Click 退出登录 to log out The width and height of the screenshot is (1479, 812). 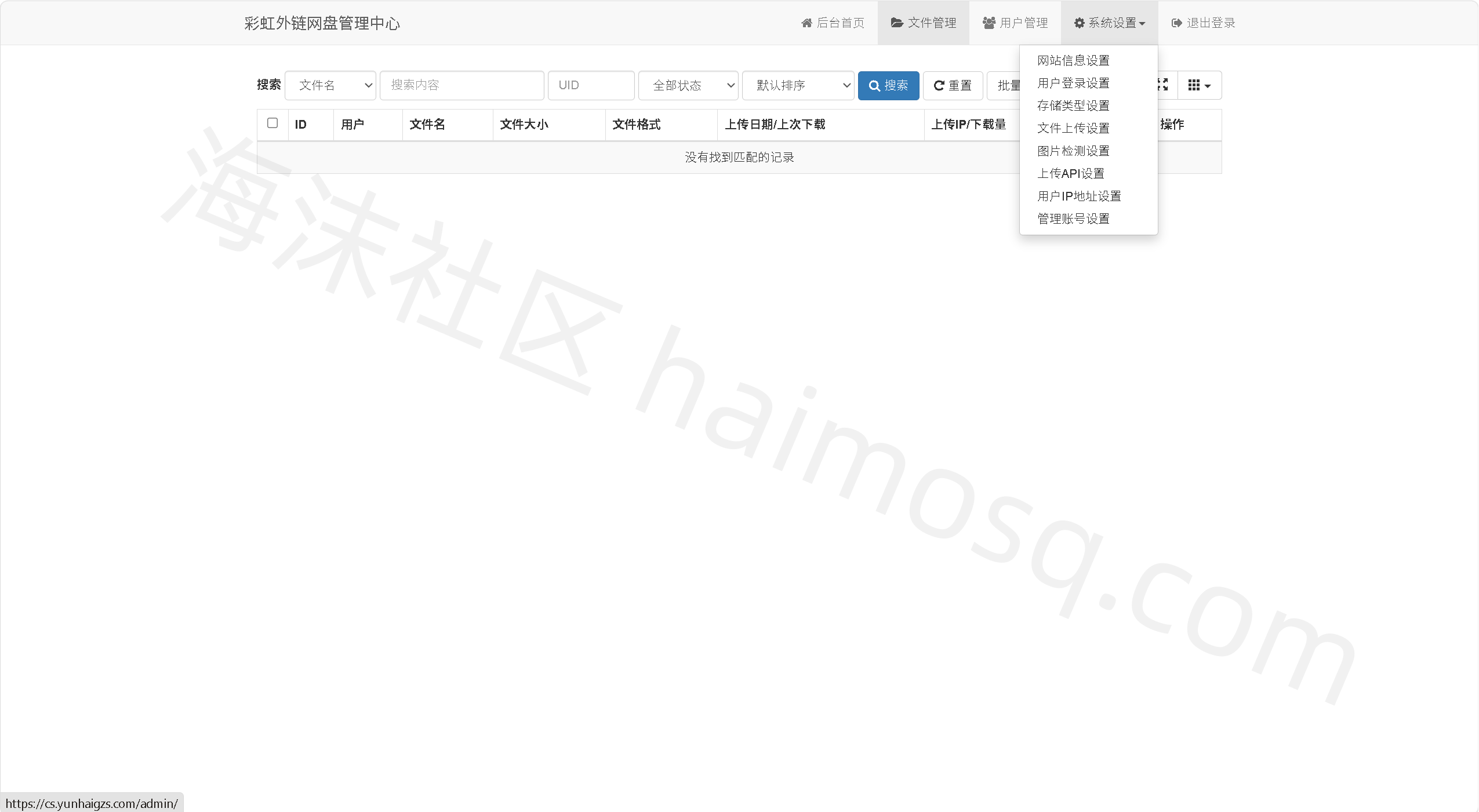(1203, 23)
